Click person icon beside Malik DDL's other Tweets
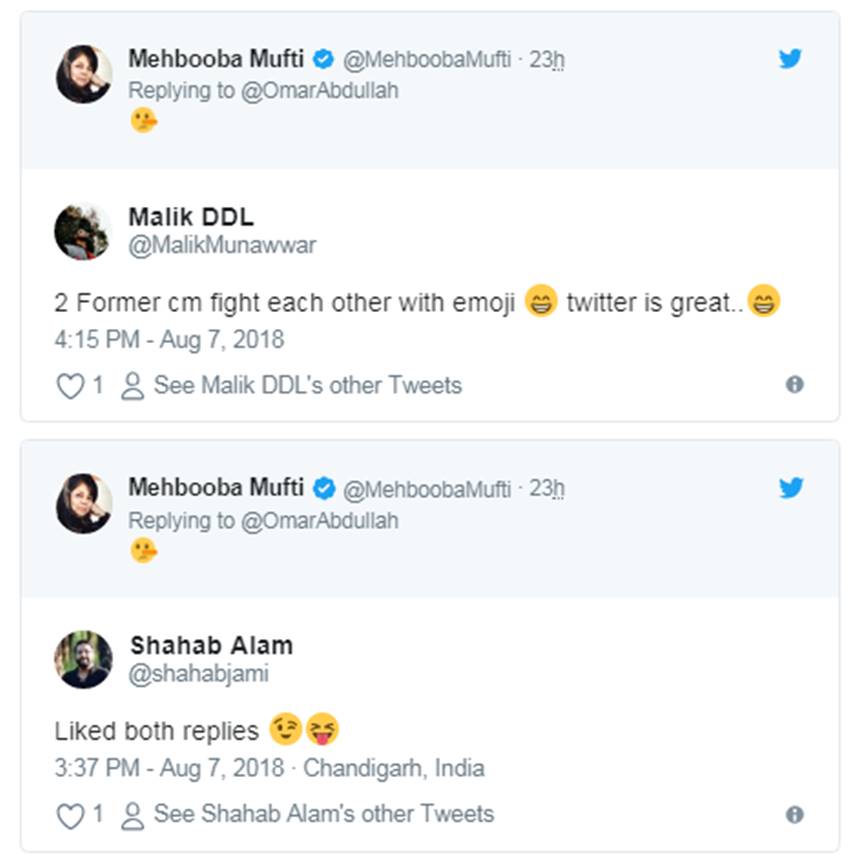This screenshot has width=850, height=857. (132, 386)
